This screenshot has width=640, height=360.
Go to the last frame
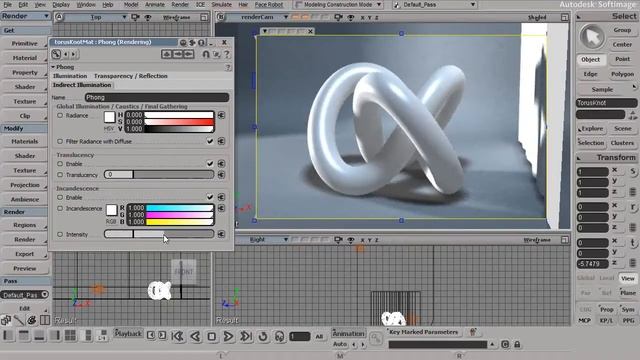(x=246, y=336)
